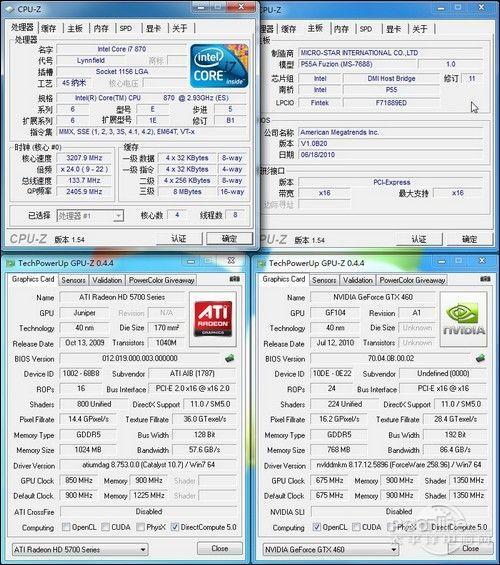Viewport: 500px width, 565px height.
Task: Click MICRO-STAR INTERNATIONAL manufacturer field
Action: 390,53
